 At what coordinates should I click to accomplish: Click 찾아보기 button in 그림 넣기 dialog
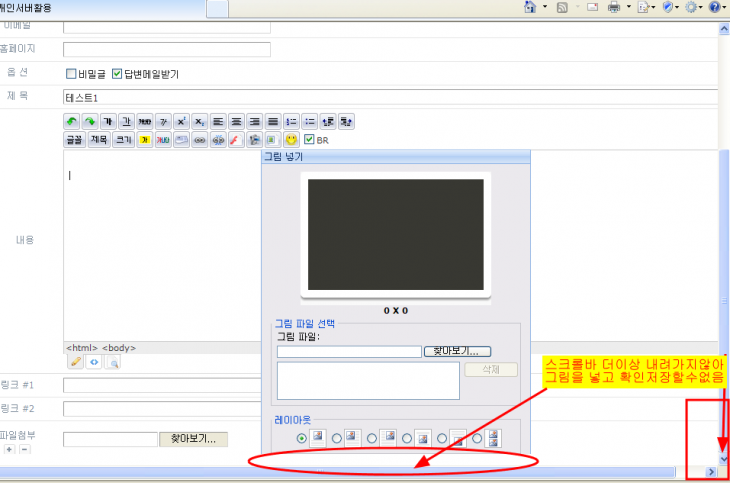pos(458,351)
